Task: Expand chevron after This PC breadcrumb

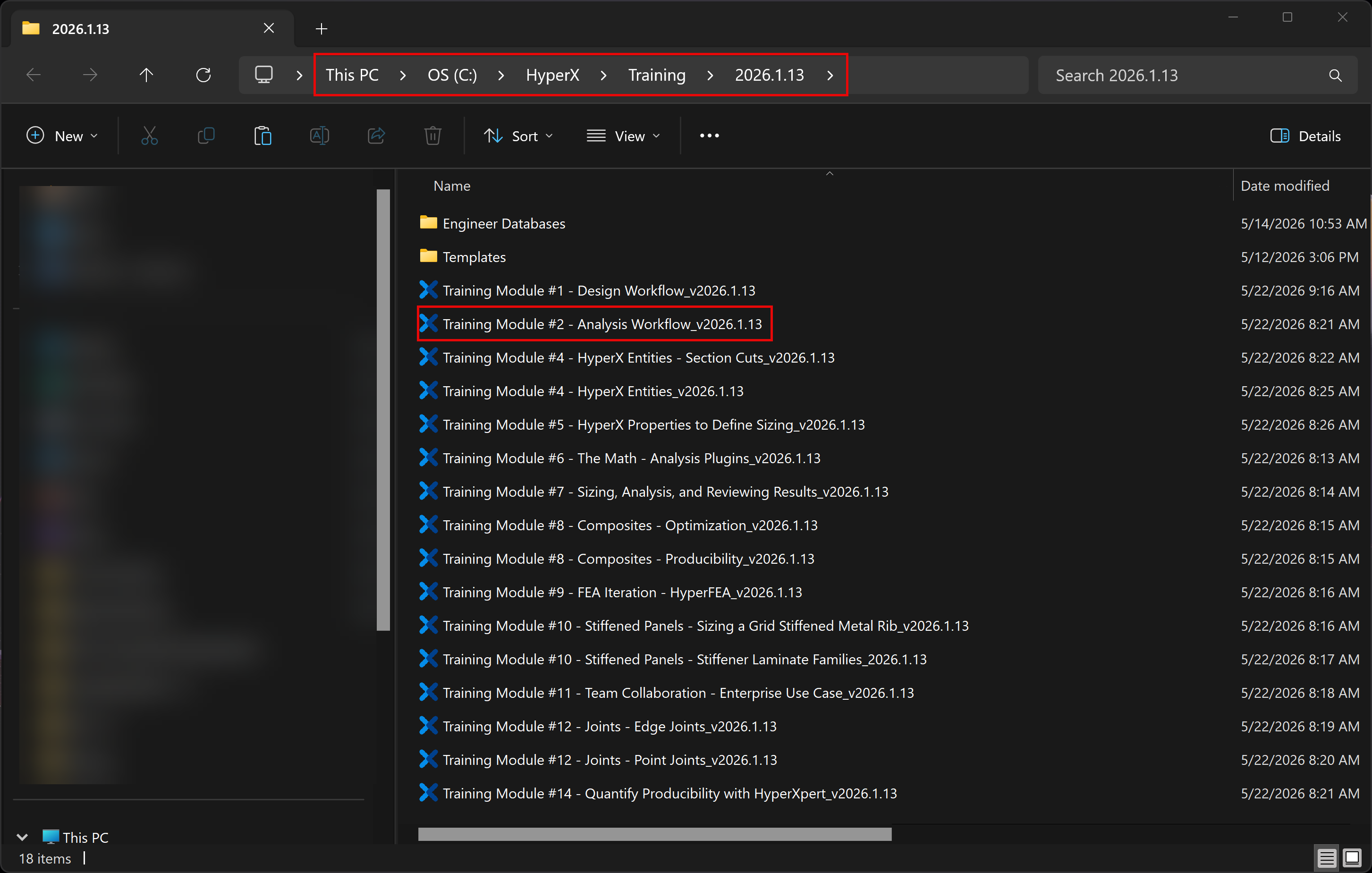Action: click(x=403, y=75)
